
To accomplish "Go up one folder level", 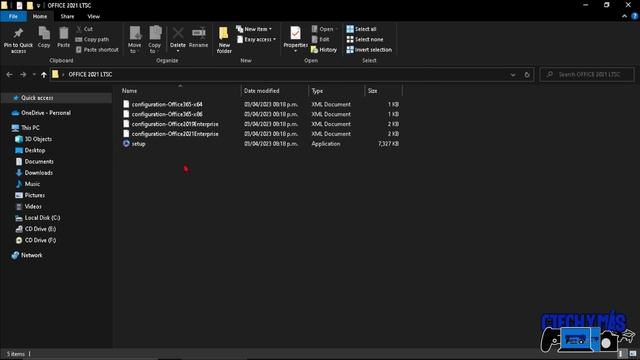I will [44, 75].
